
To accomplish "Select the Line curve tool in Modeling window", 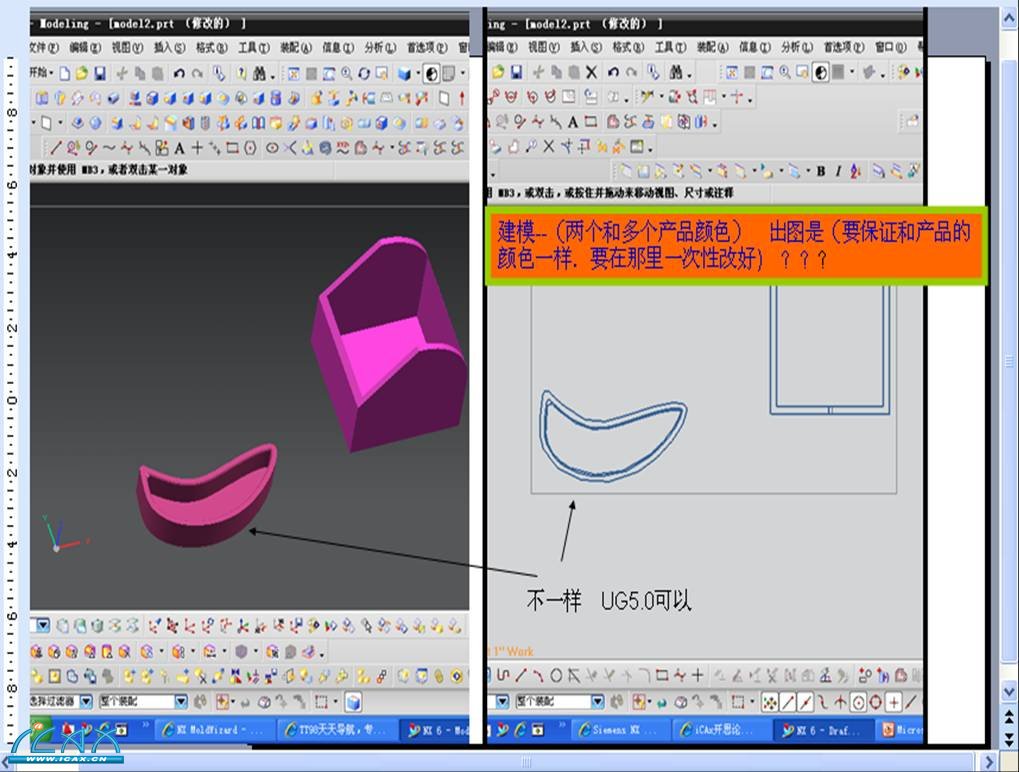I will 56,148.
